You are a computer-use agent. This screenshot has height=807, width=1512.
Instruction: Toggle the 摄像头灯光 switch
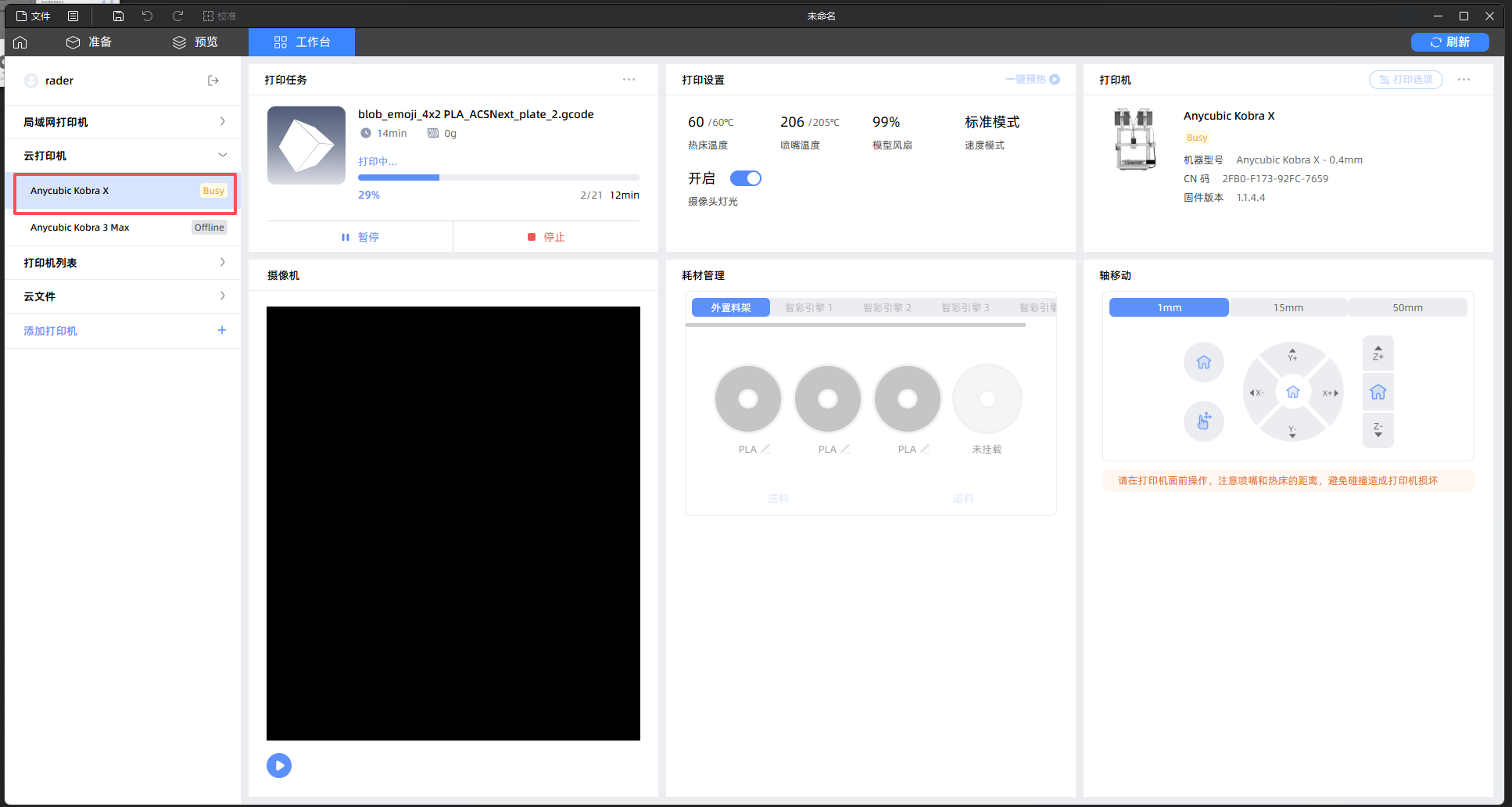tap(746, 178)
